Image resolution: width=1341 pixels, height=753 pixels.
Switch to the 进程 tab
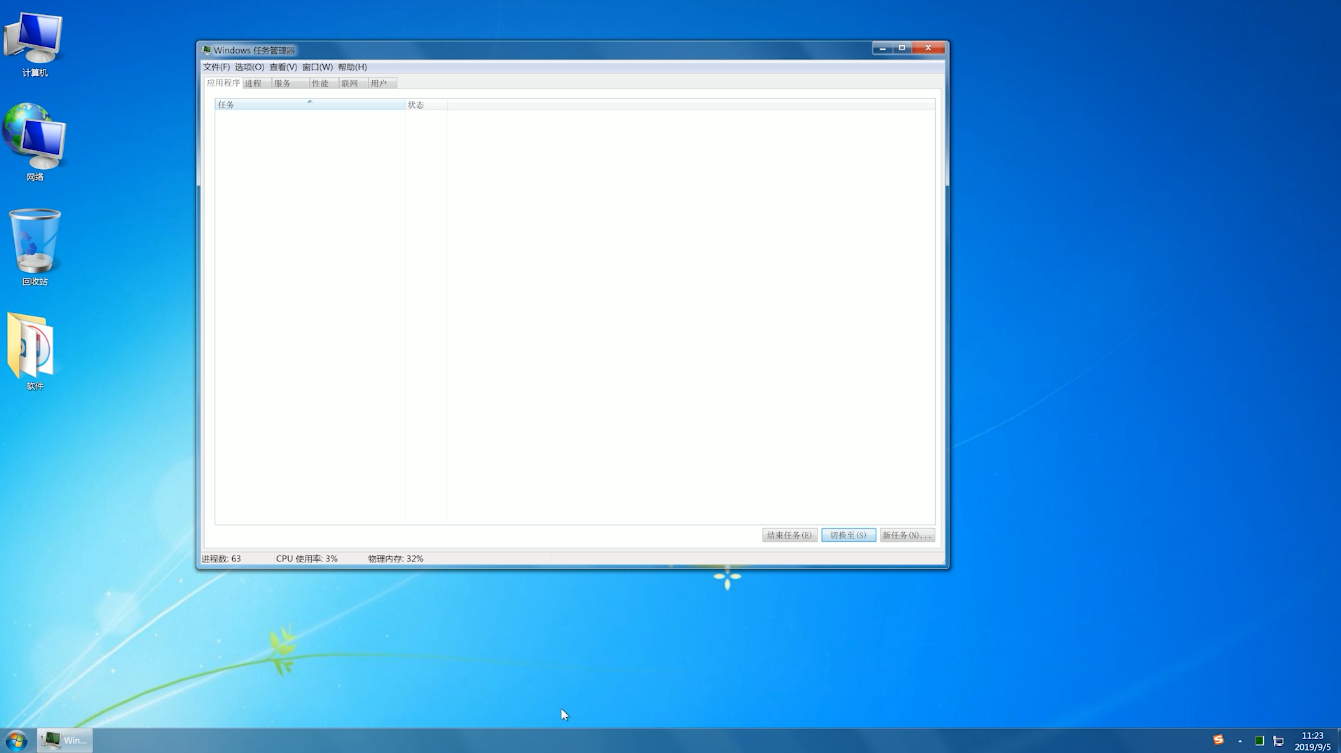pos(256,84)
